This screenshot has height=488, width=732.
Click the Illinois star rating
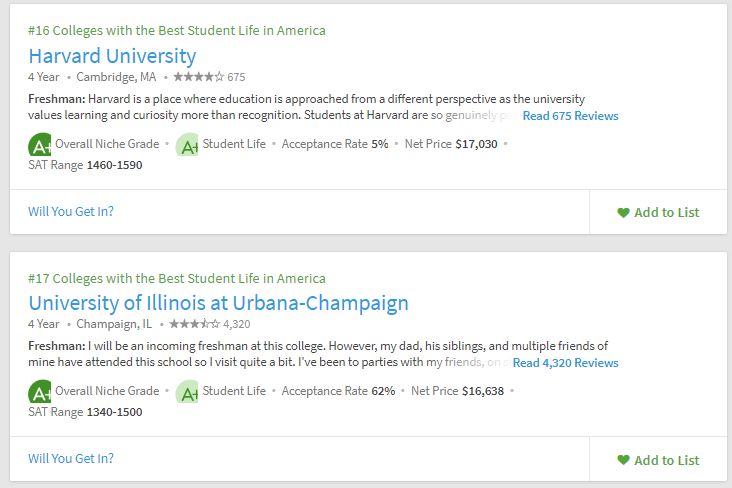pos(194,324)
